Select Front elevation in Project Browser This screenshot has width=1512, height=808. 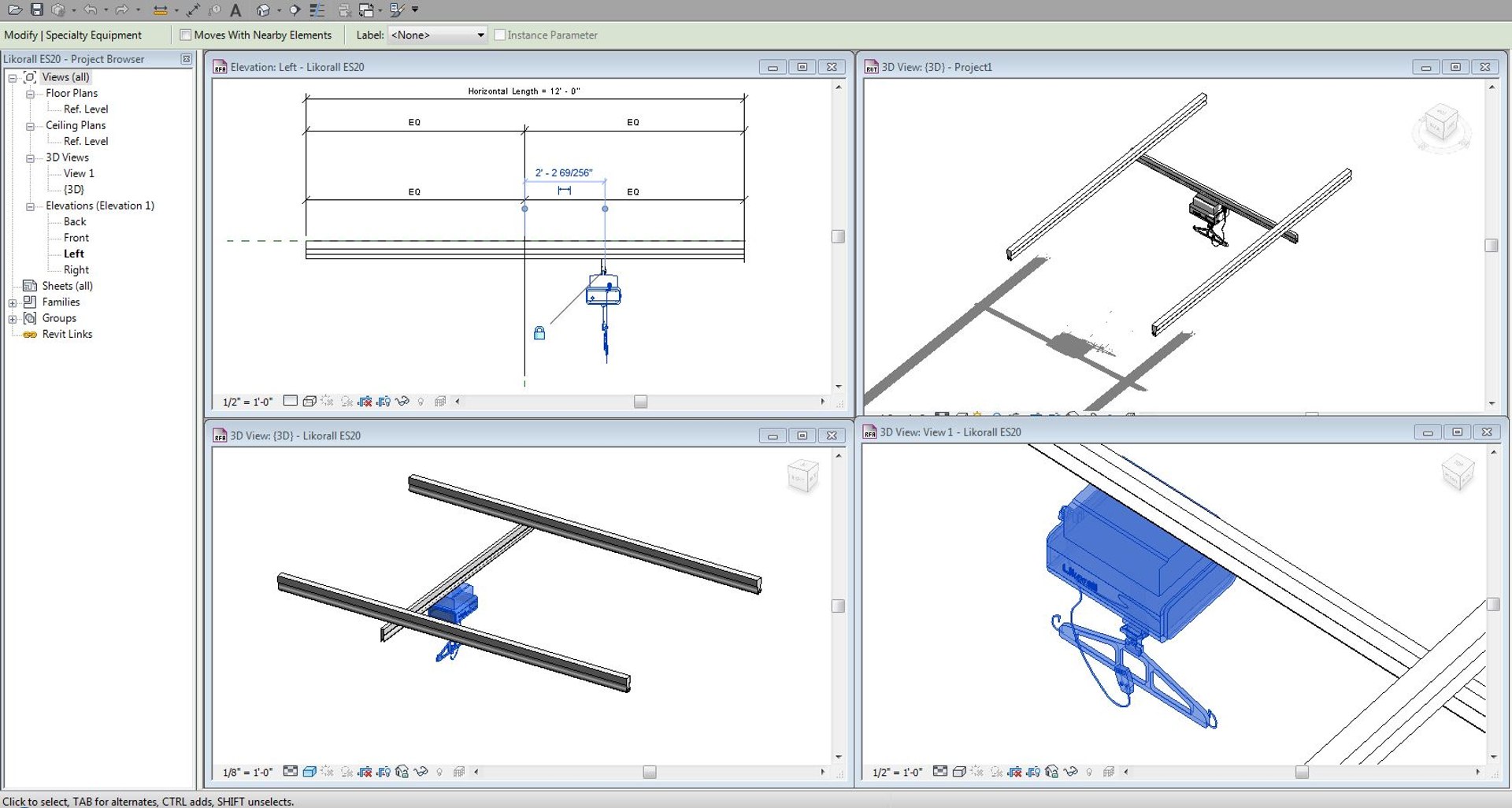[x=76, y=237]
